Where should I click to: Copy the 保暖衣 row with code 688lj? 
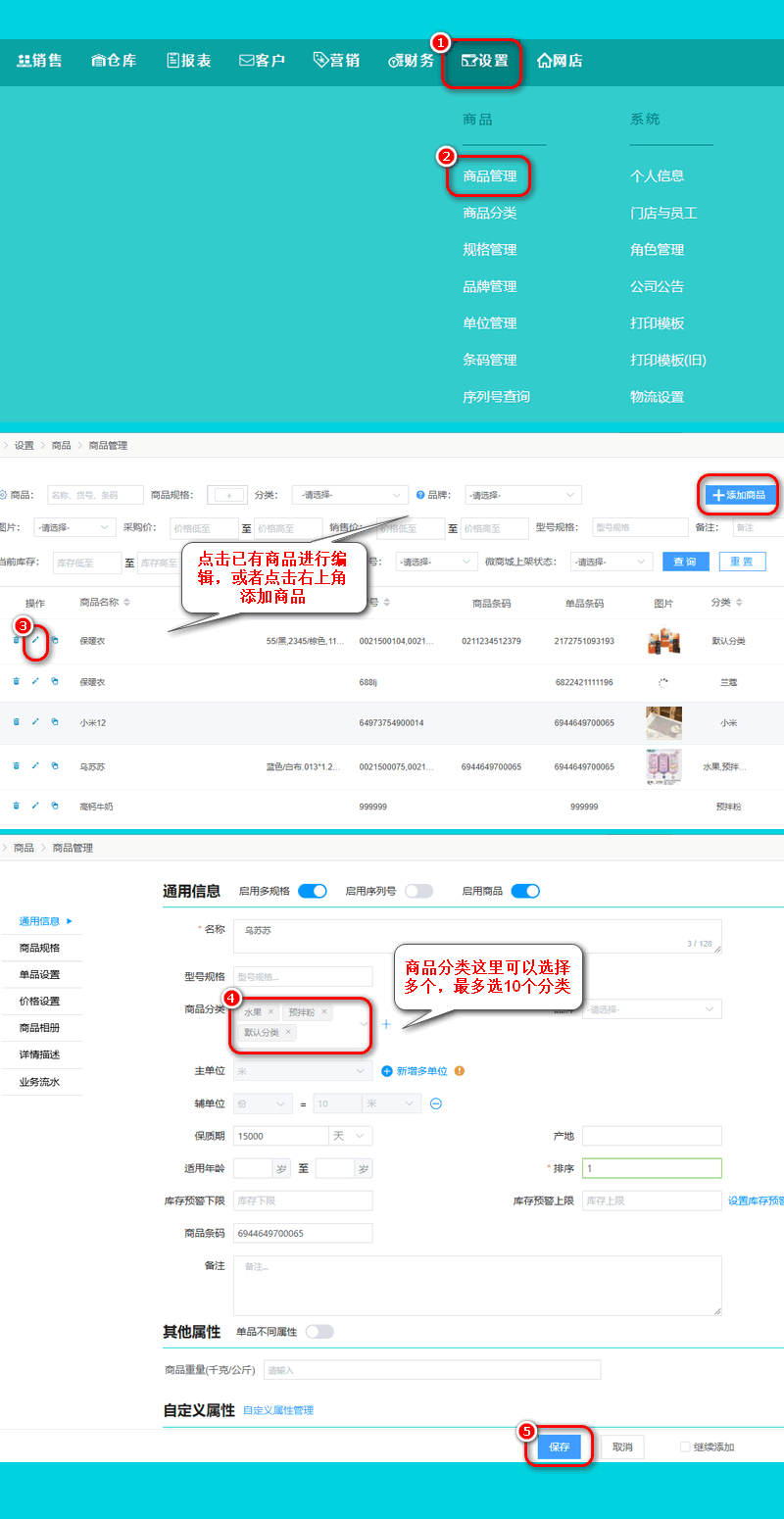click(55, 681)
